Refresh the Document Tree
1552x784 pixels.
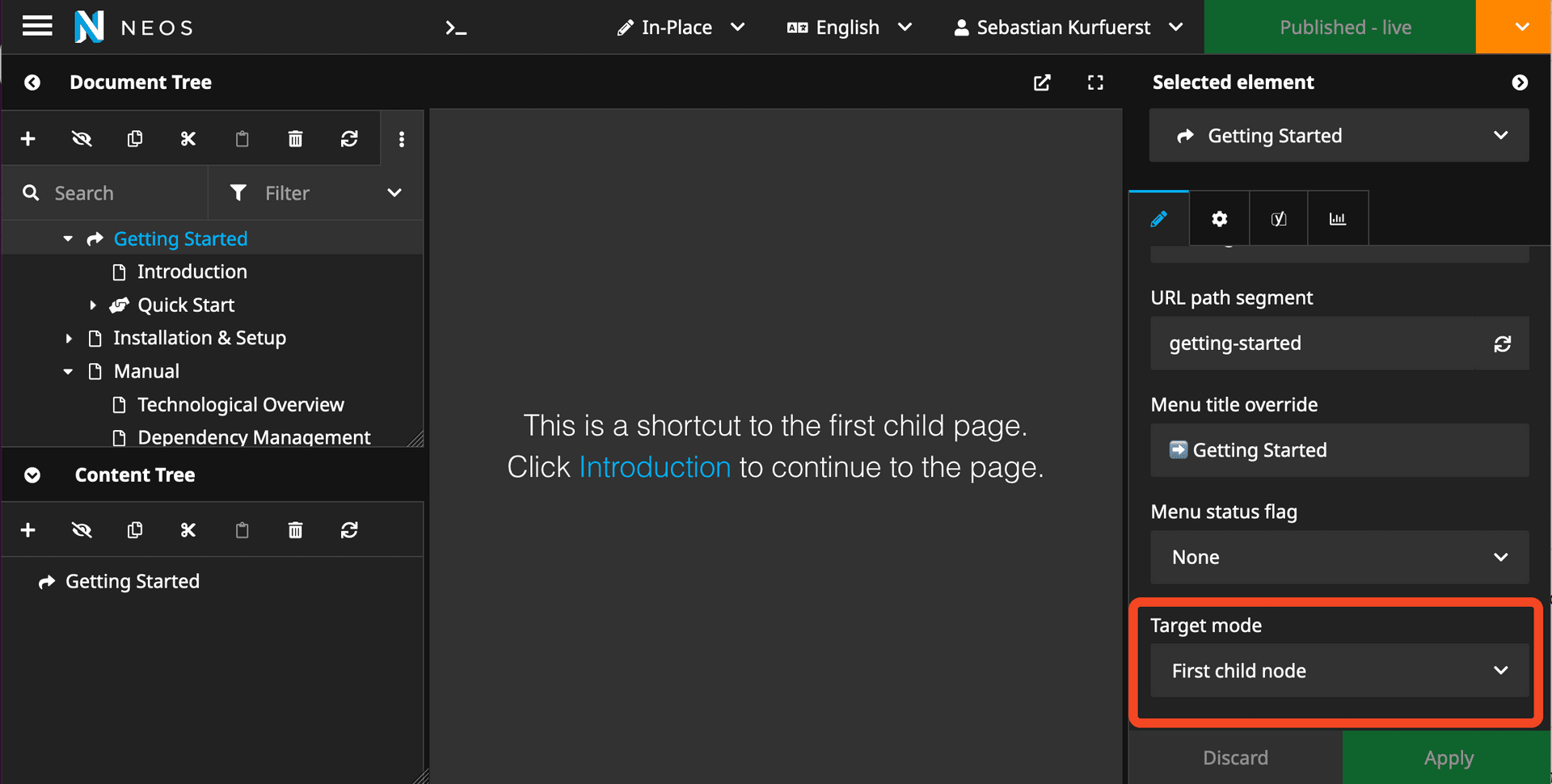[349, 139]
